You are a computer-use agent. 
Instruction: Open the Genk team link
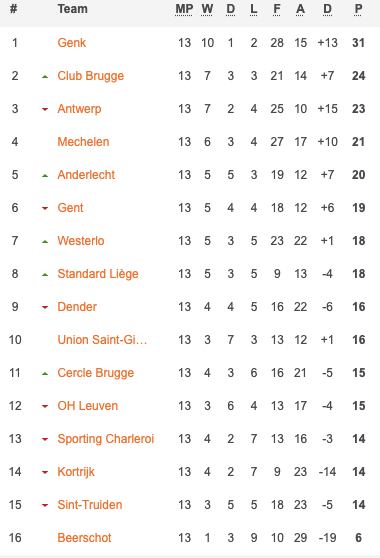tap(72, 43)
